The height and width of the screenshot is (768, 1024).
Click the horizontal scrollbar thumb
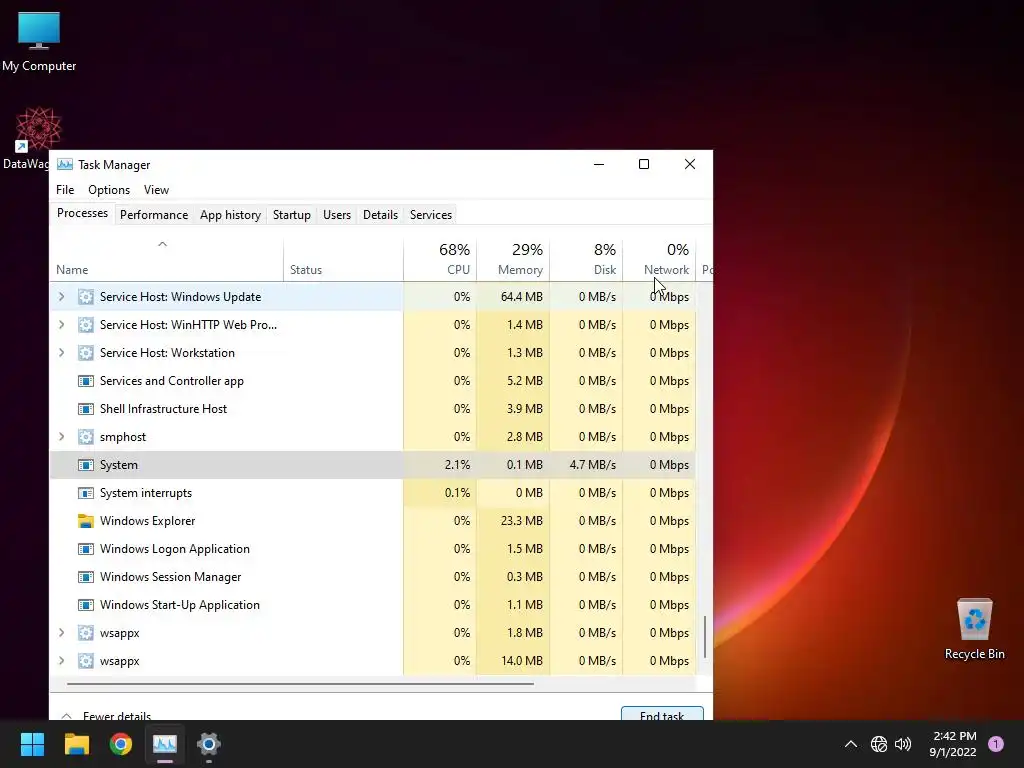click(300, 684)
